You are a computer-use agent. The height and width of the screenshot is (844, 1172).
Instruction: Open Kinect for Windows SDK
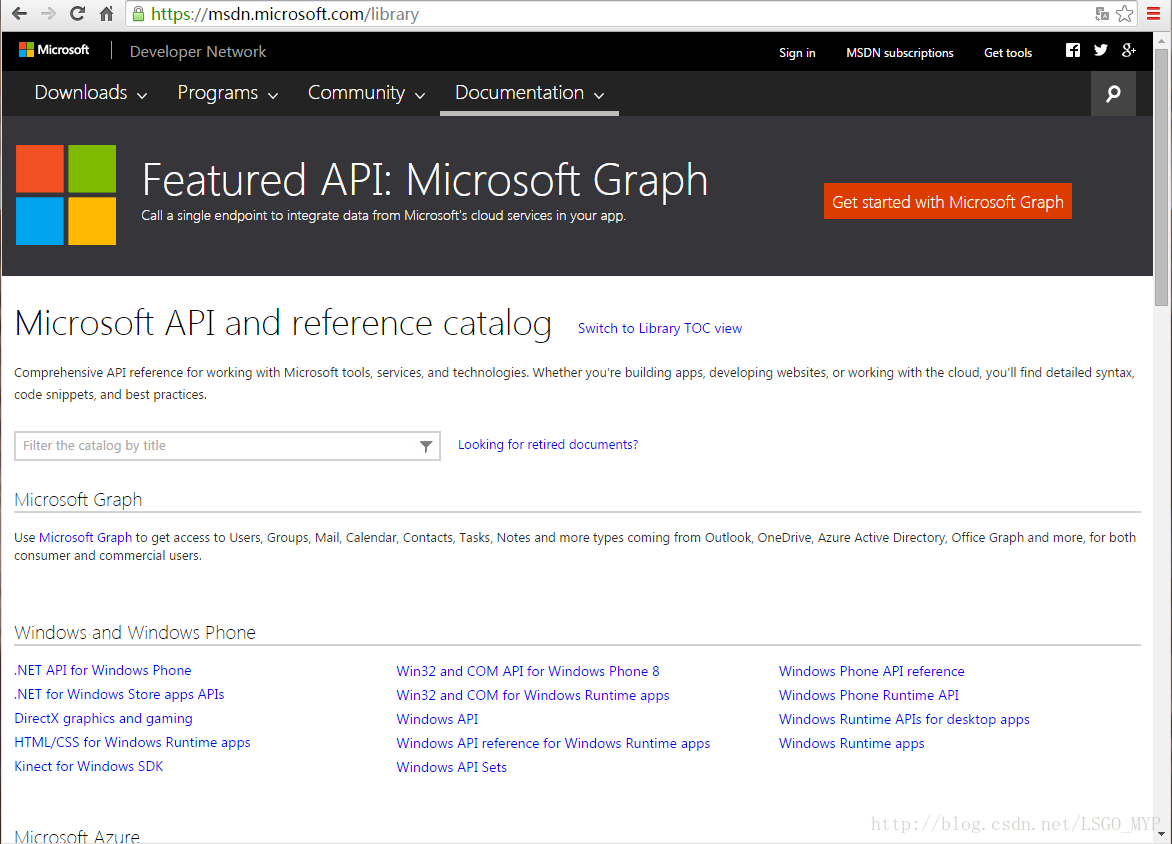88,766
